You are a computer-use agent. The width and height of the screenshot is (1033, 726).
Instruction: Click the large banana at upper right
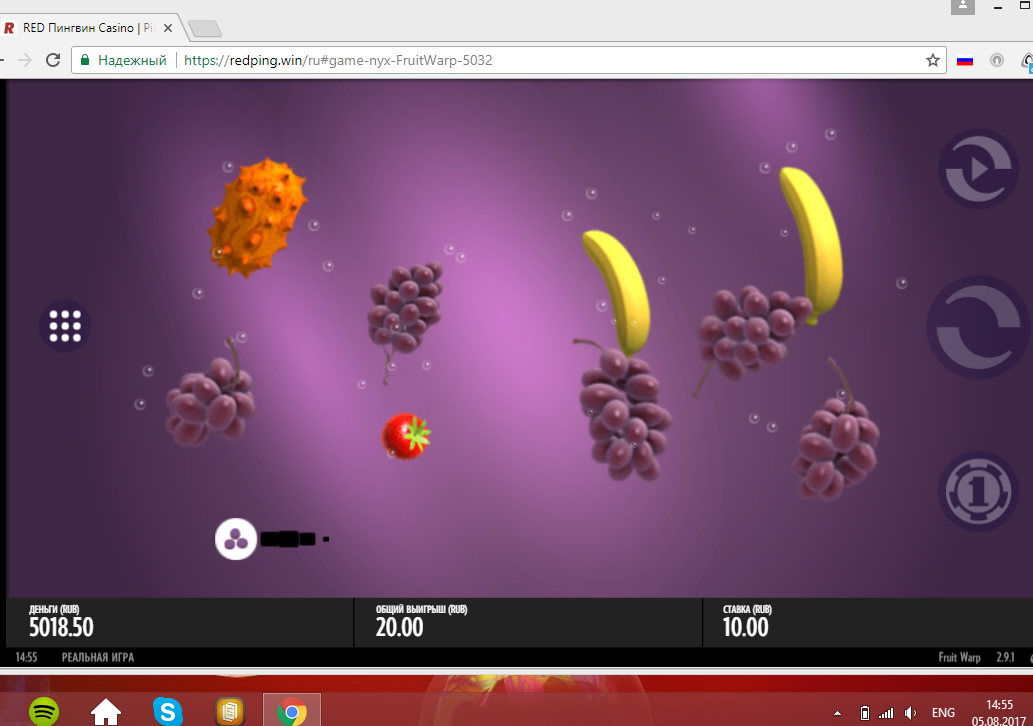click(812, 245)
